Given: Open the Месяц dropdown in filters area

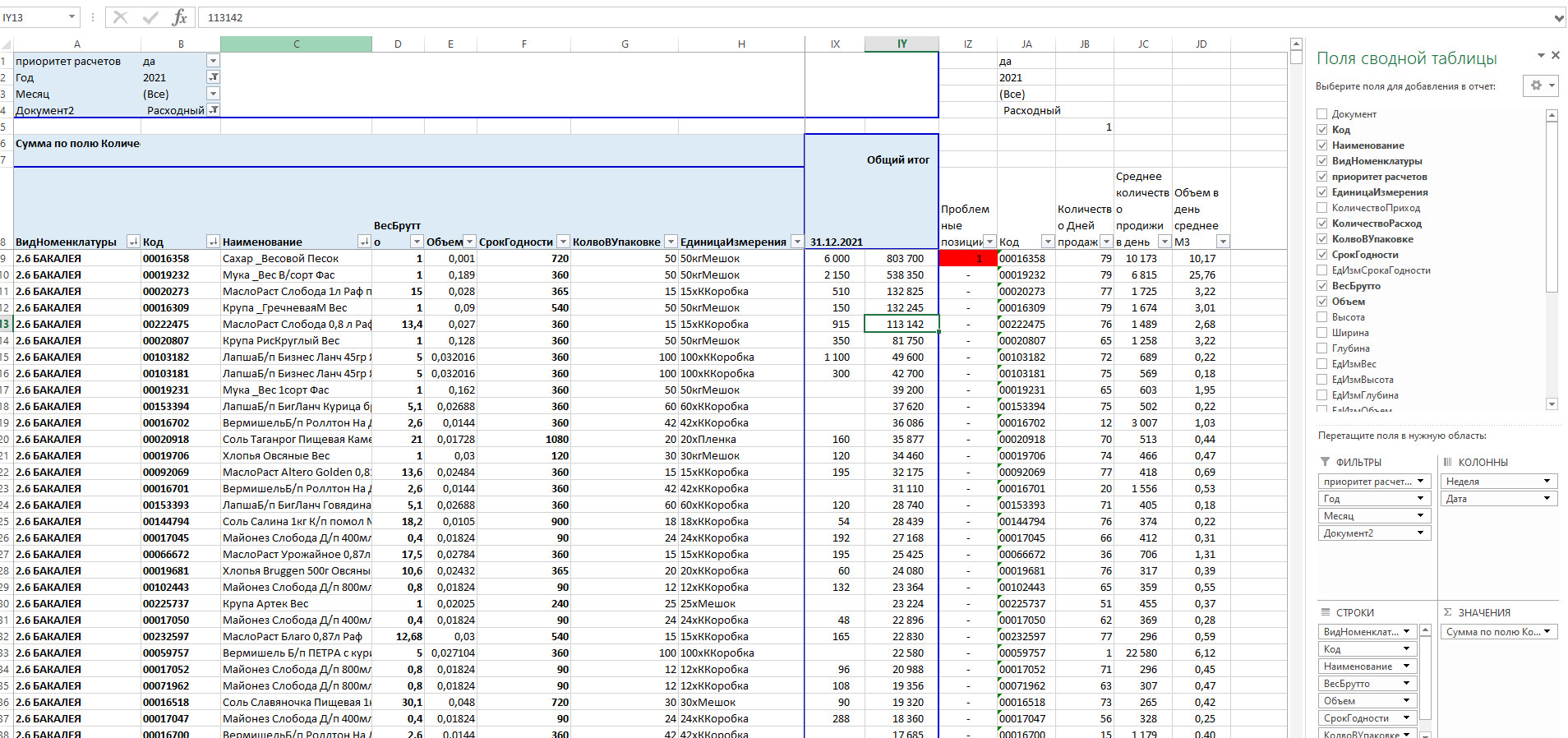Looking at the screenshot, I should 1420,516.
